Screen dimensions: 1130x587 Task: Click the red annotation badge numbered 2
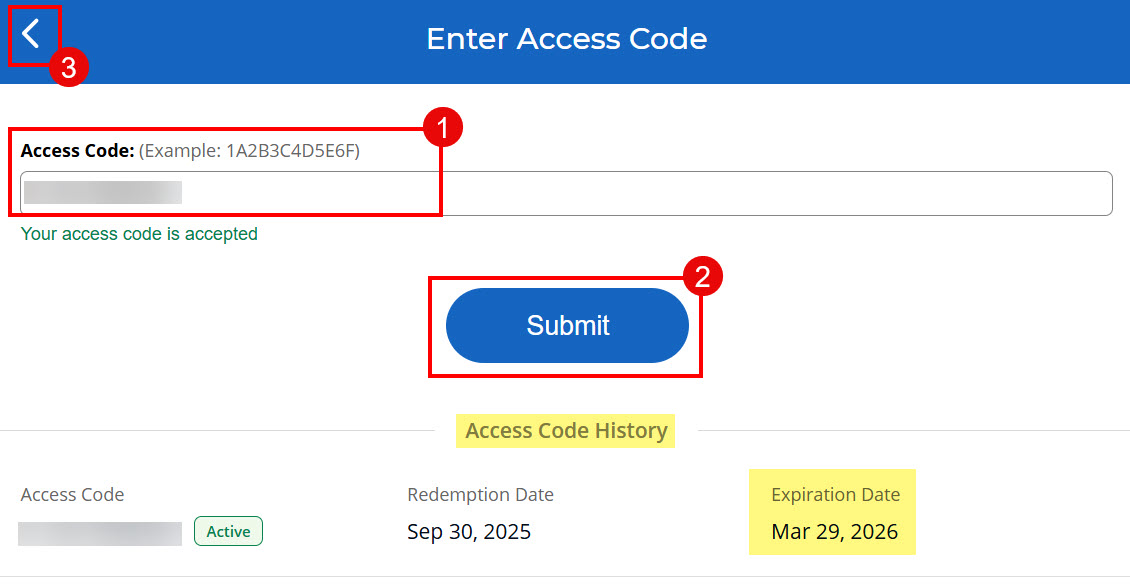(x=702, y=277)
